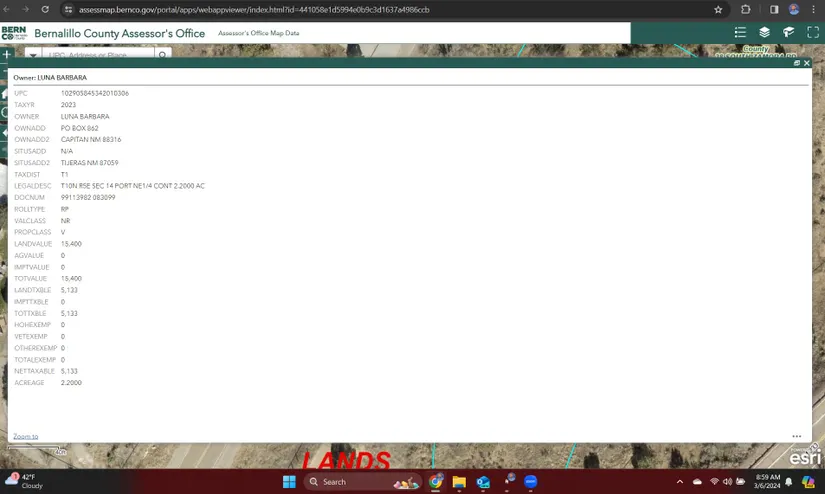
Task: Open Windows Start menu
Action: 289,482
